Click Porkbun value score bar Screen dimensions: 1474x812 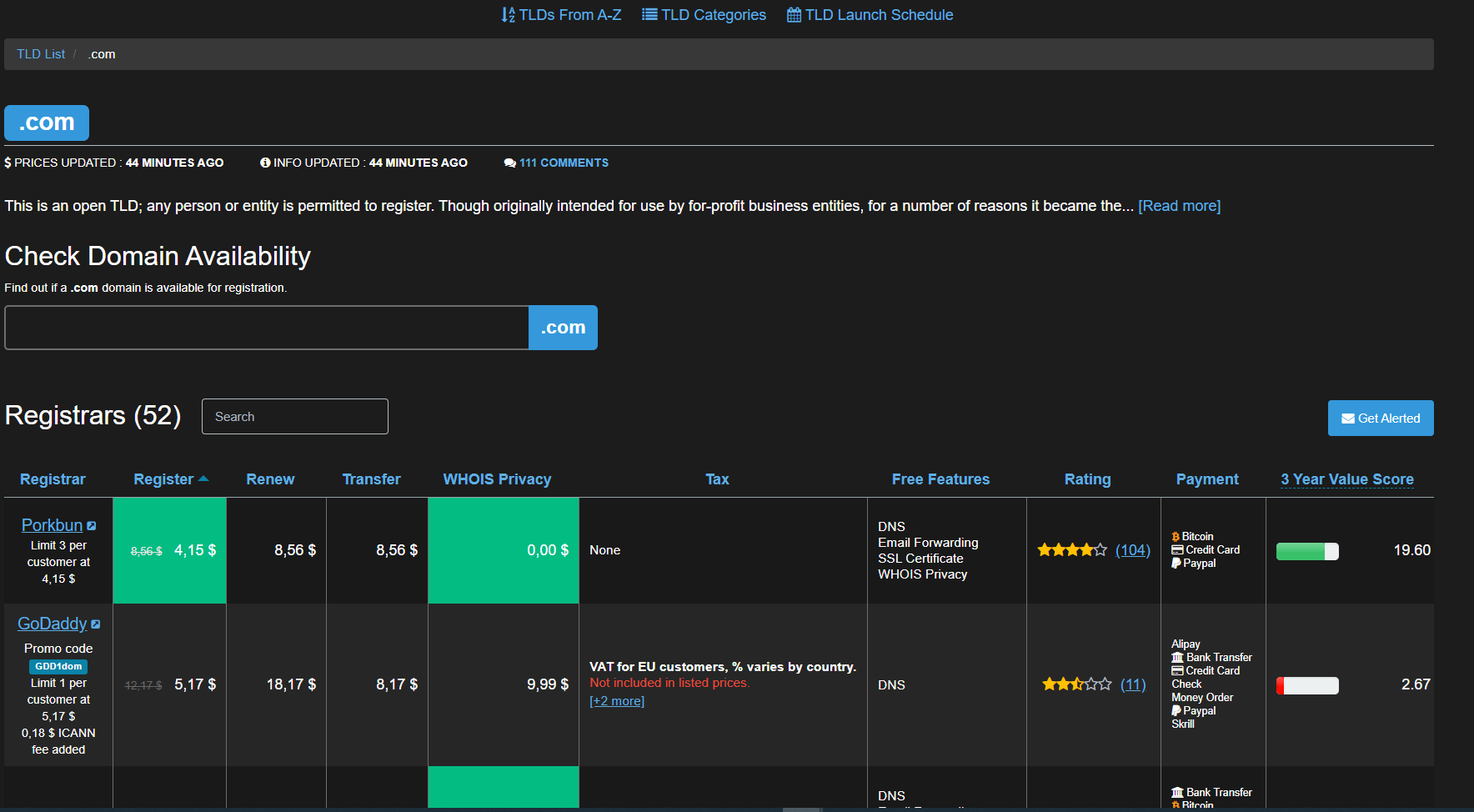click(1307, 551)
